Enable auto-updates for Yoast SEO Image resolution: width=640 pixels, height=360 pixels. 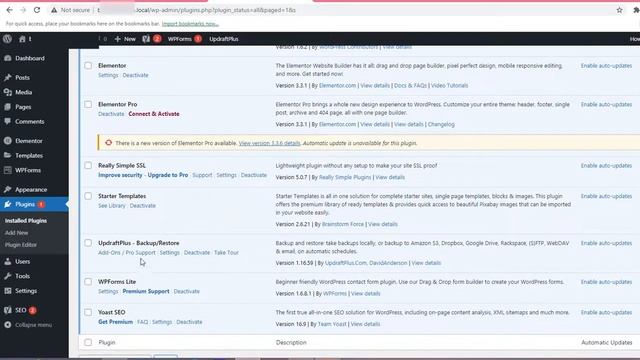click(606, 313)
